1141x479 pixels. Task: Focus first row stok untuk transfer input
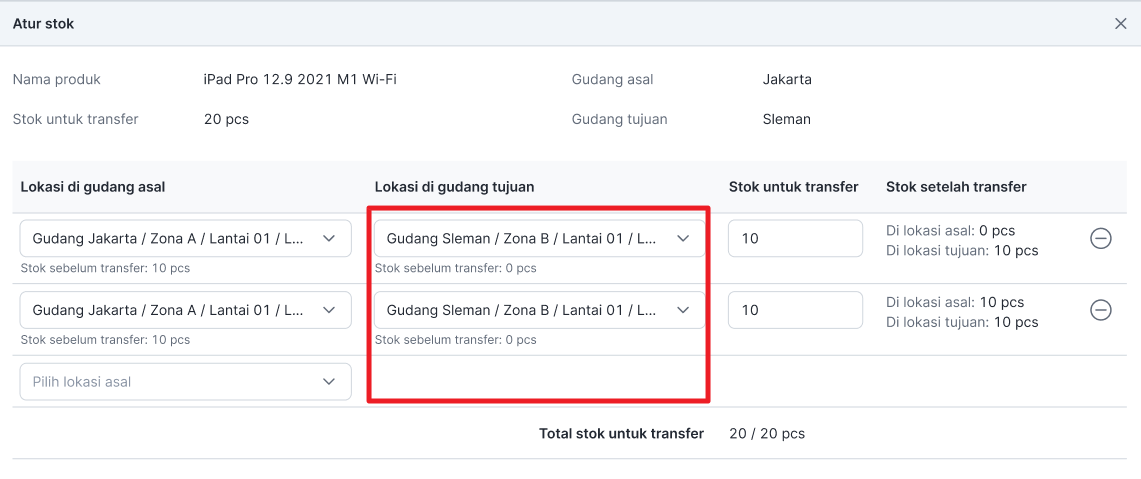795,238
